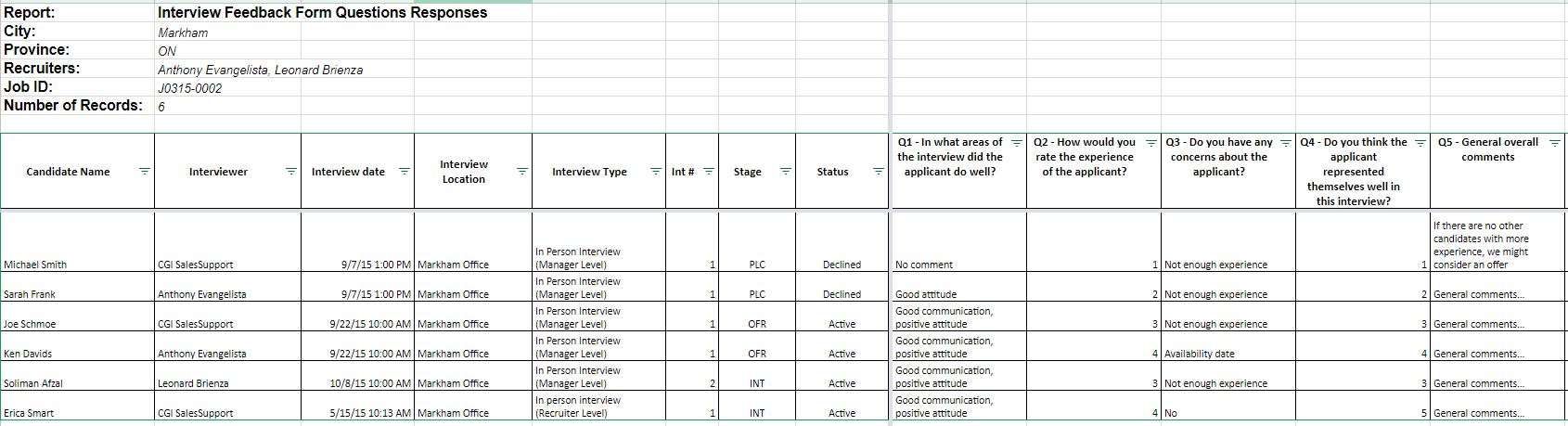Select Soliman Afzal's stage cell 'INT'
1568x426 pixels.
click(x=757, y=376)
